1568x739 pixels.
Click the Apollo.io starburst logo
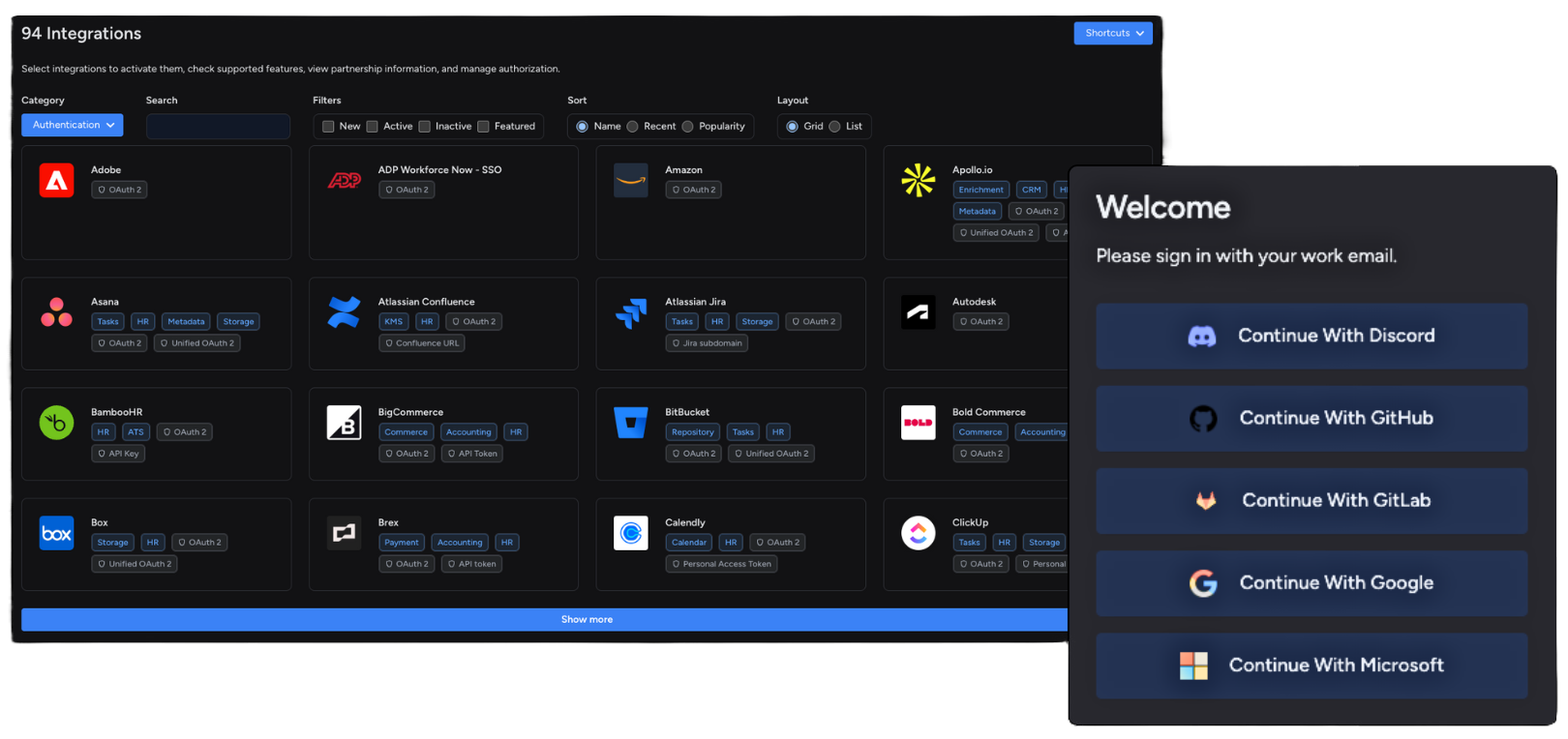tap(918, 181)
